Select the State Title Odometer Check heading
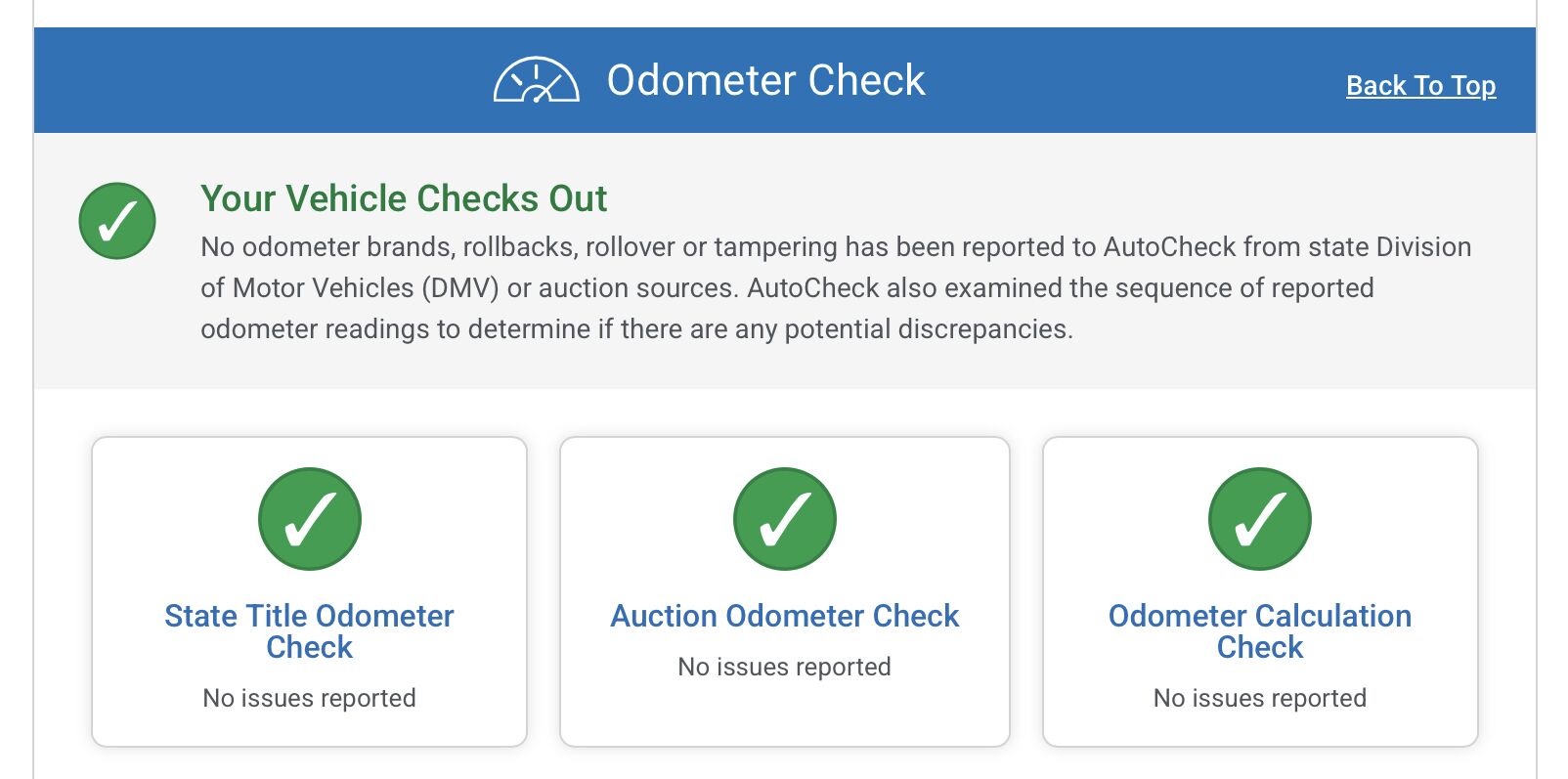Viewport: 1568px width, 779px height. coord(309,630)
